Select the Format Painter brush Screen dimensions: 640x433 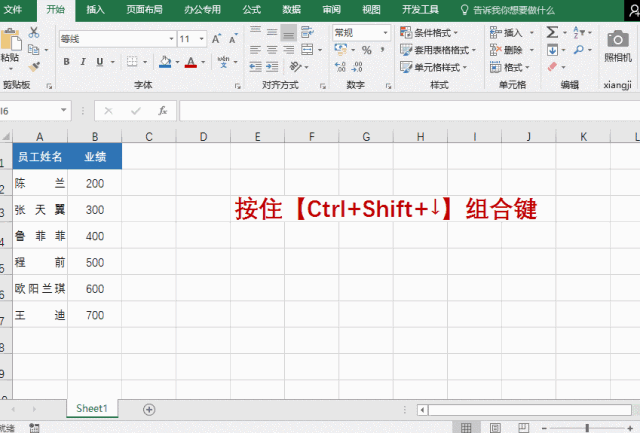point(34,67)
